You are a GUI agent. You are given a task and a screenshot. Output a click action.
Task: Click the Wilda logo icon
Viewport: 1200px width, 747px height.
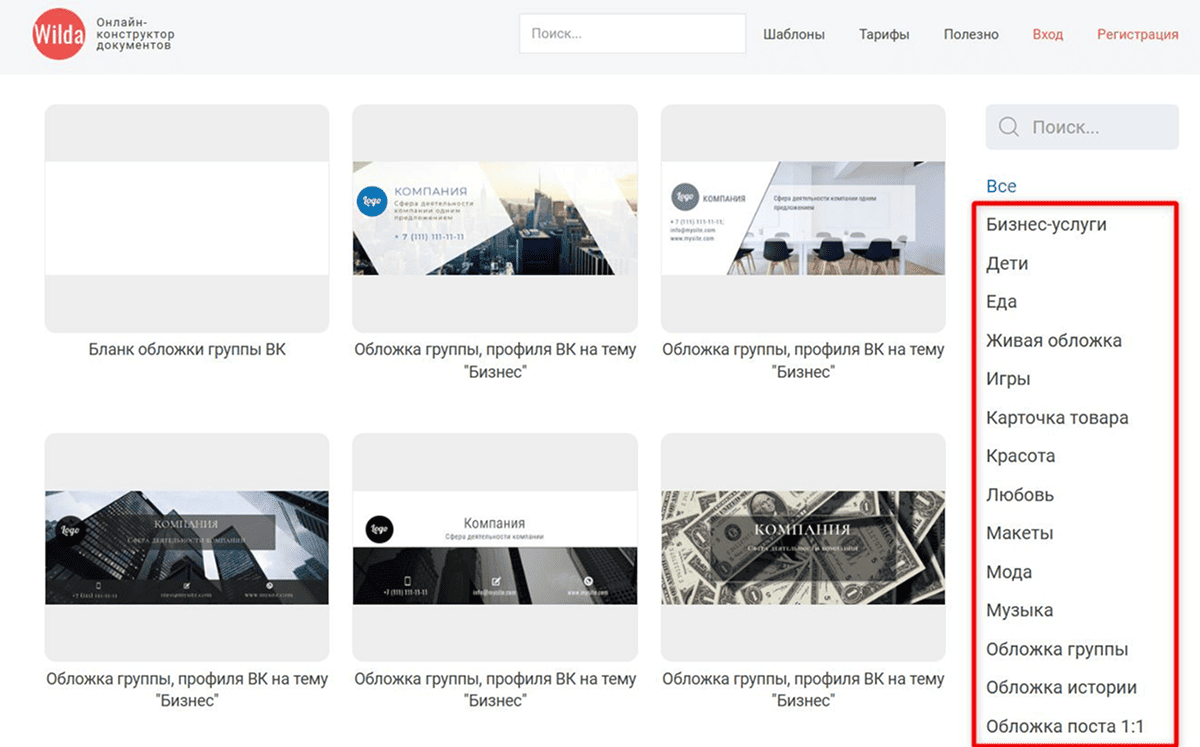coord(58,34)
